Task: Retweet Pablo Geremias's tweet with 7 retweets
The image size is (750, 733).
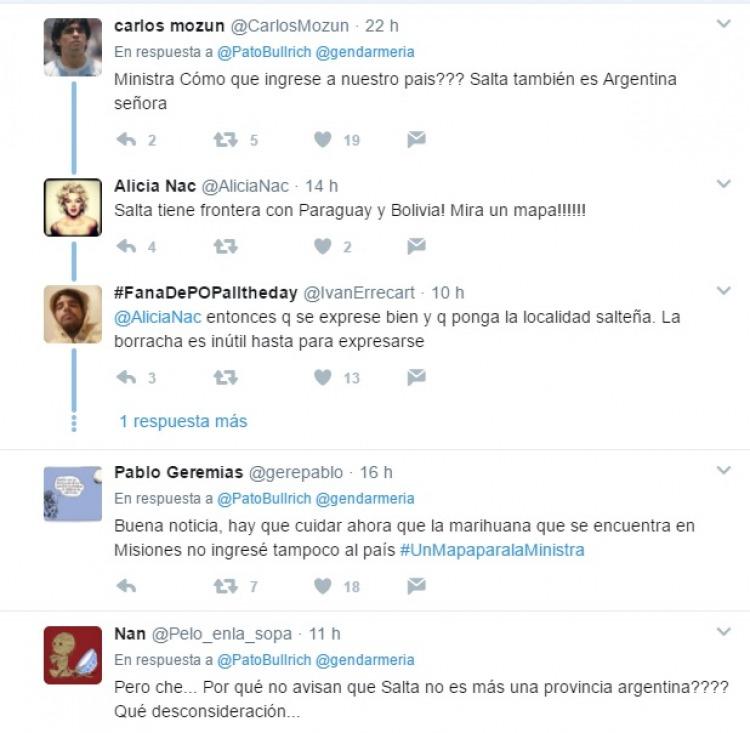Action: click(x=225, y=586)
